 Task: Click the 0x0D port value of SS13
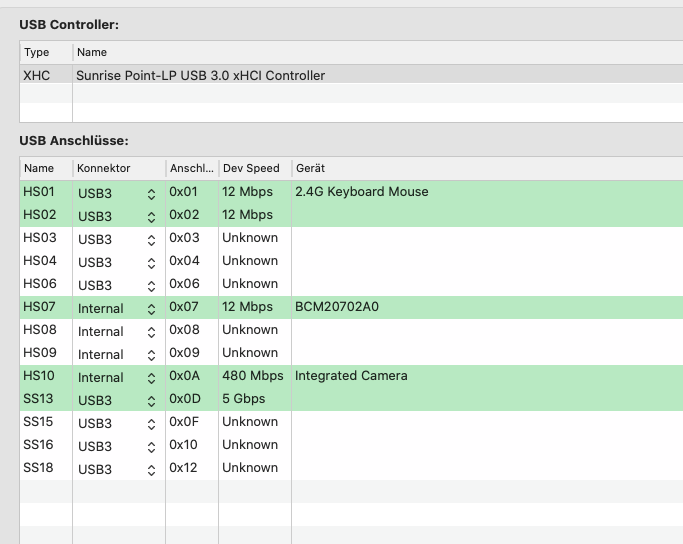pos(185,399)
